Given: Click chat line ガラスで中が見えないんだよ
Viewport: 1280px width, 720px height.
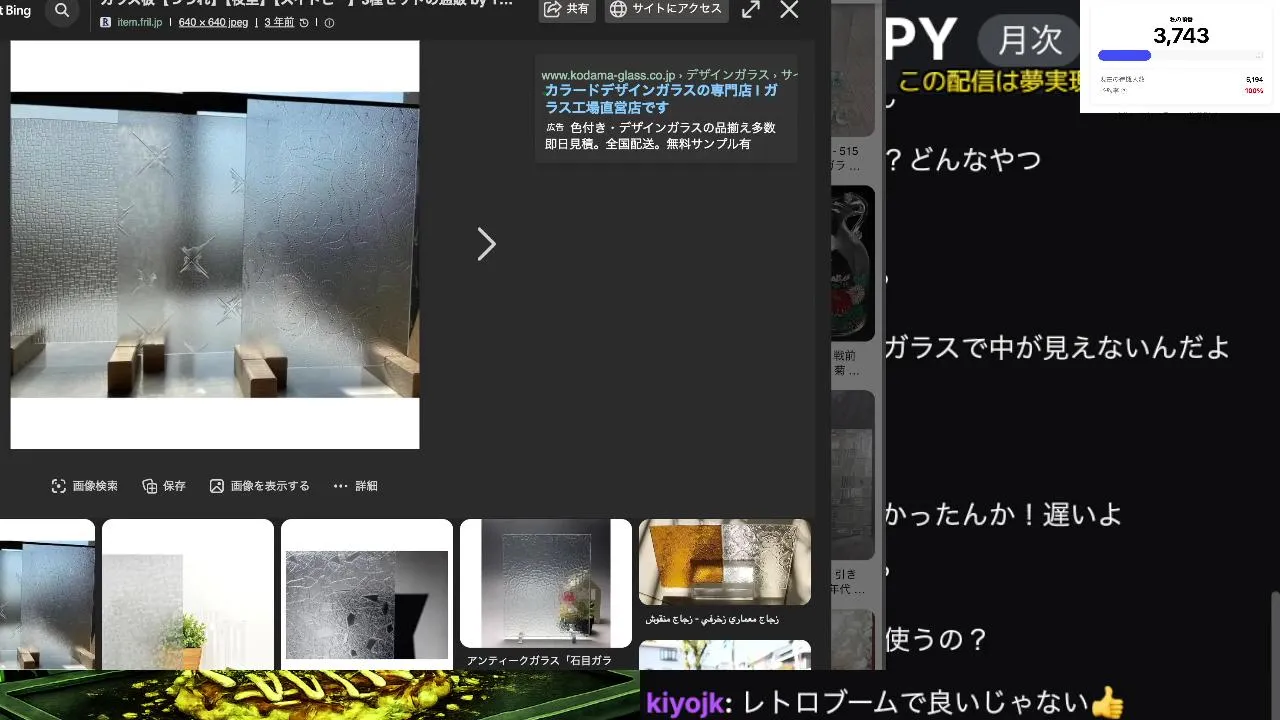Looking at the screenshot, I should point(1057,347).
